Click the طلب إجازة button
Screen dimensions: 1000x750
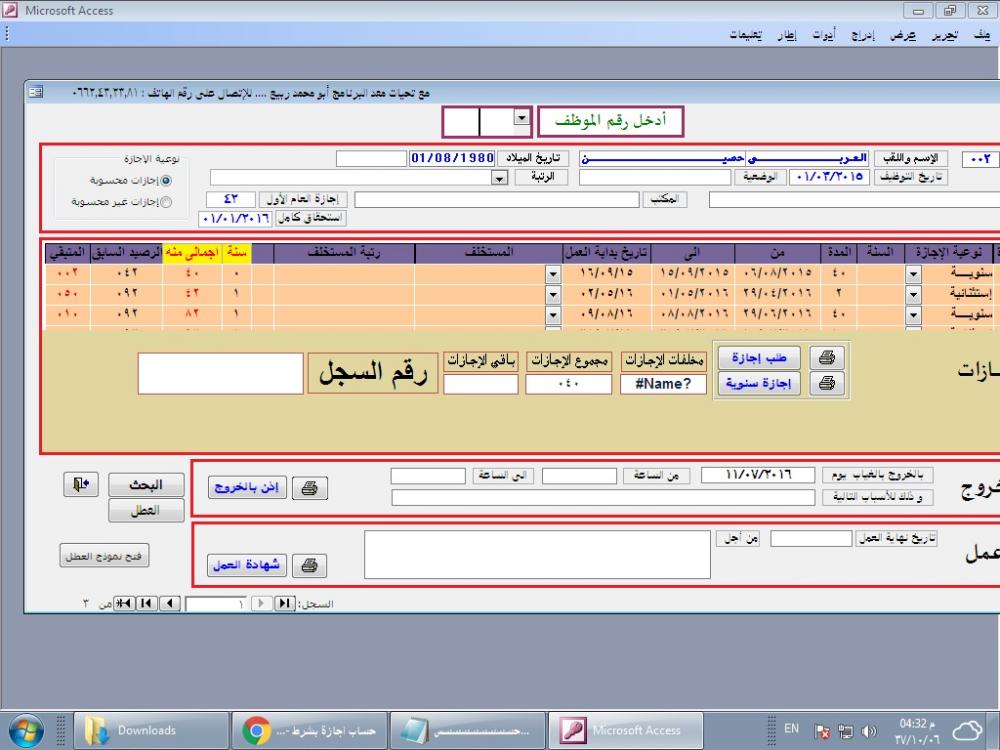click(x=759, y=358)
